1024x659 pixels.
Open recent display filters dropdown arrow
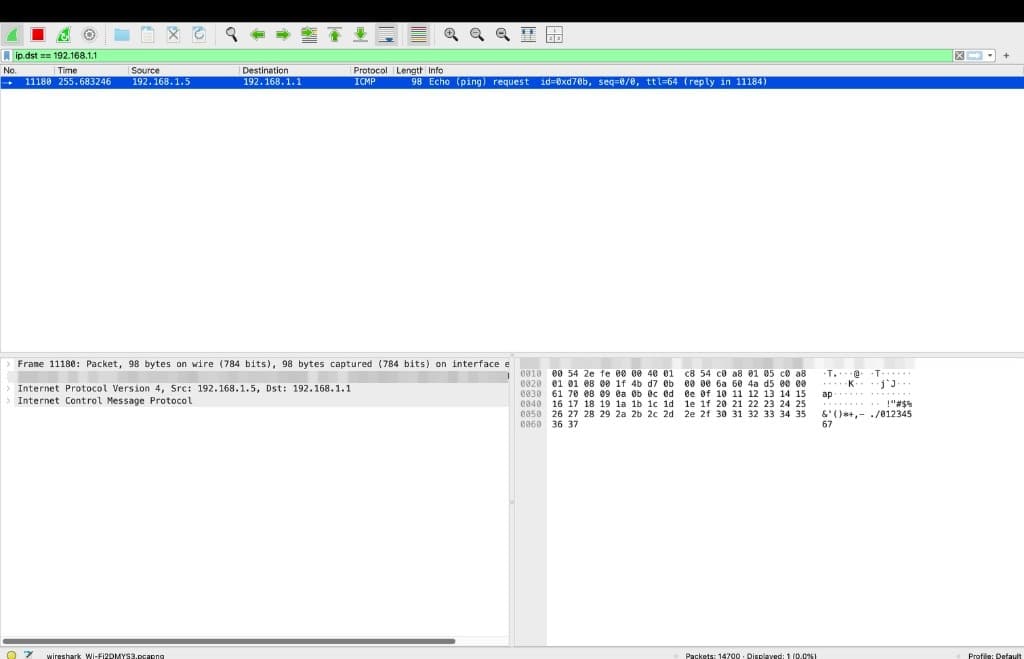click(990, 56)
